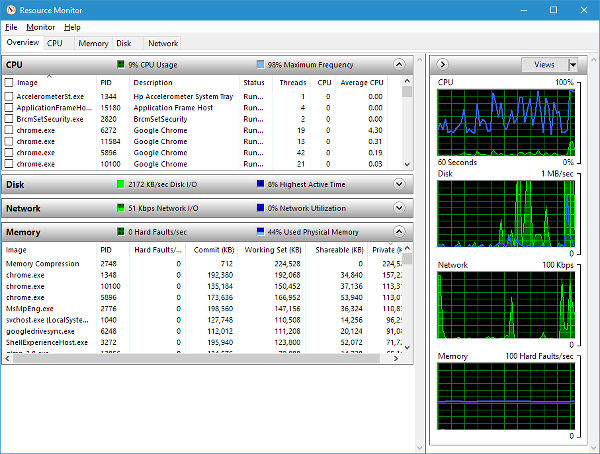Sort CPU list by Threads column
The height and width of the screenshot is (454, 600).
[x=292, y=82]
